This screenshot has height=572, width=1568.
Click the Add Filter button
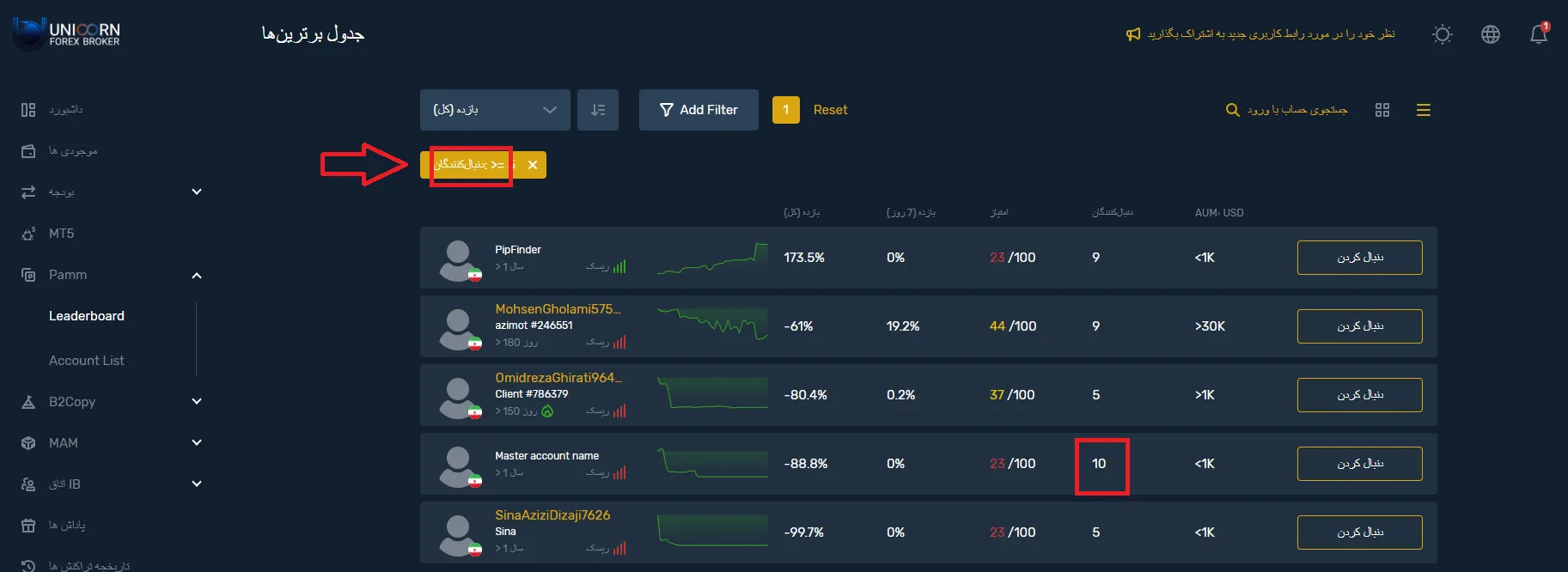(x=699, y=110)
